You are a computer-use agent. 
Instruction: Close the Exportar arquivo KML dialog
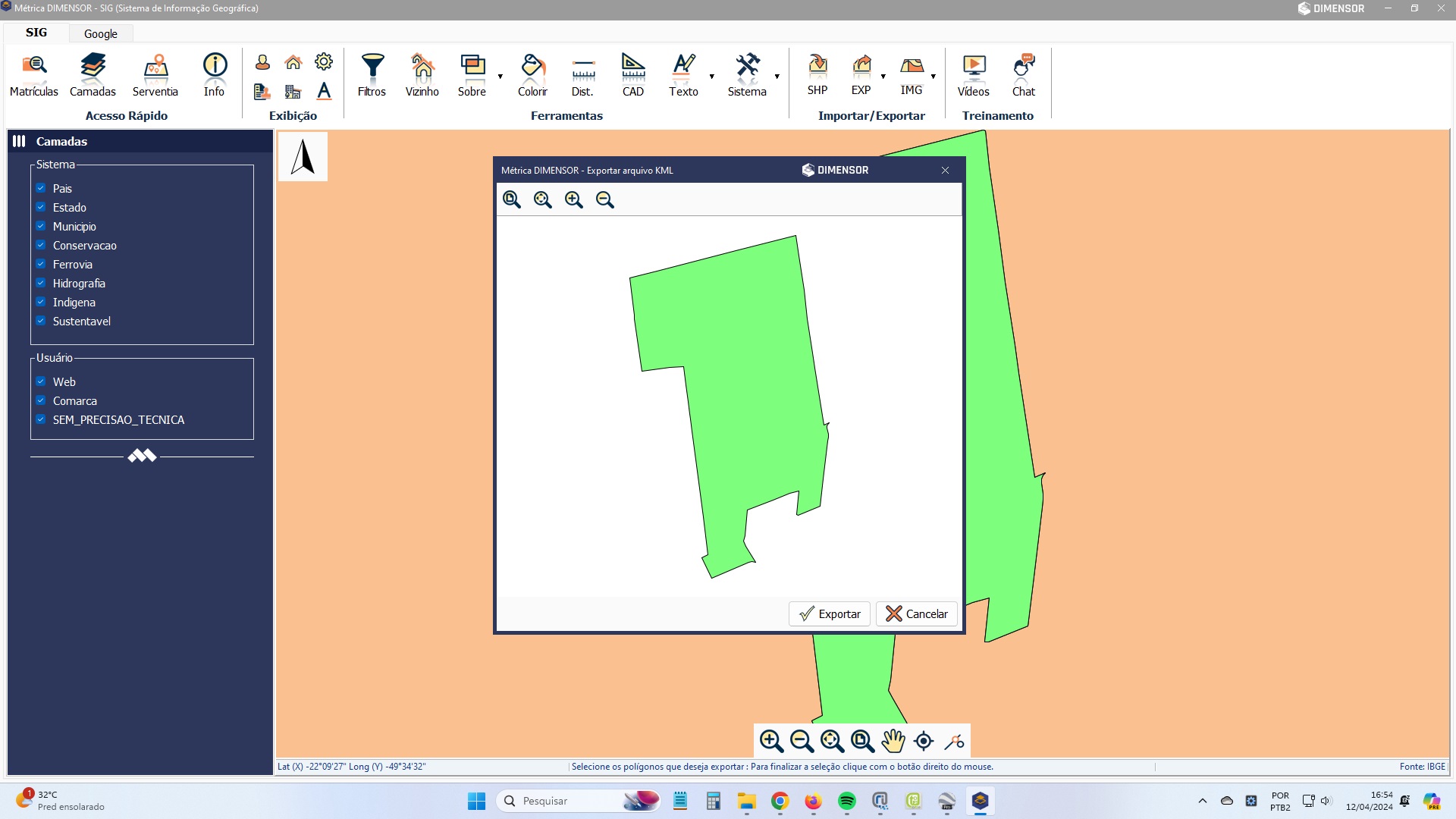tap(945, 171)
